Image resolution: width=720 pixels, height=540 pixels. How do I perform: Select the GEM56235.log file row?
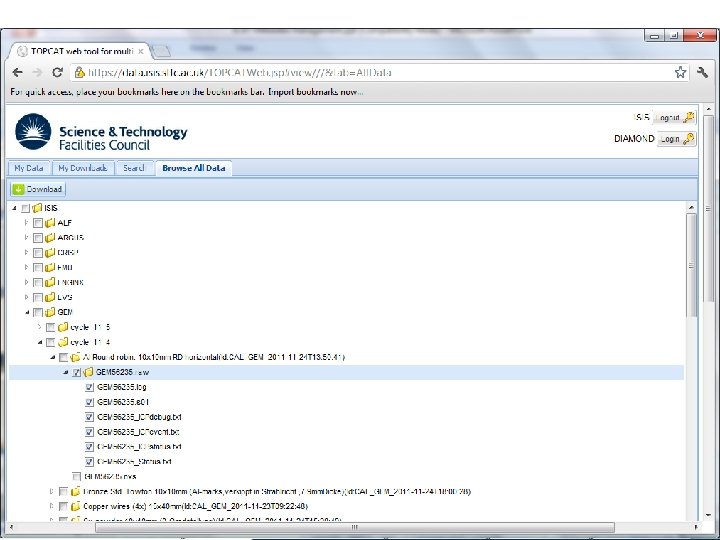pyautogui.click(x=122, y=387)
